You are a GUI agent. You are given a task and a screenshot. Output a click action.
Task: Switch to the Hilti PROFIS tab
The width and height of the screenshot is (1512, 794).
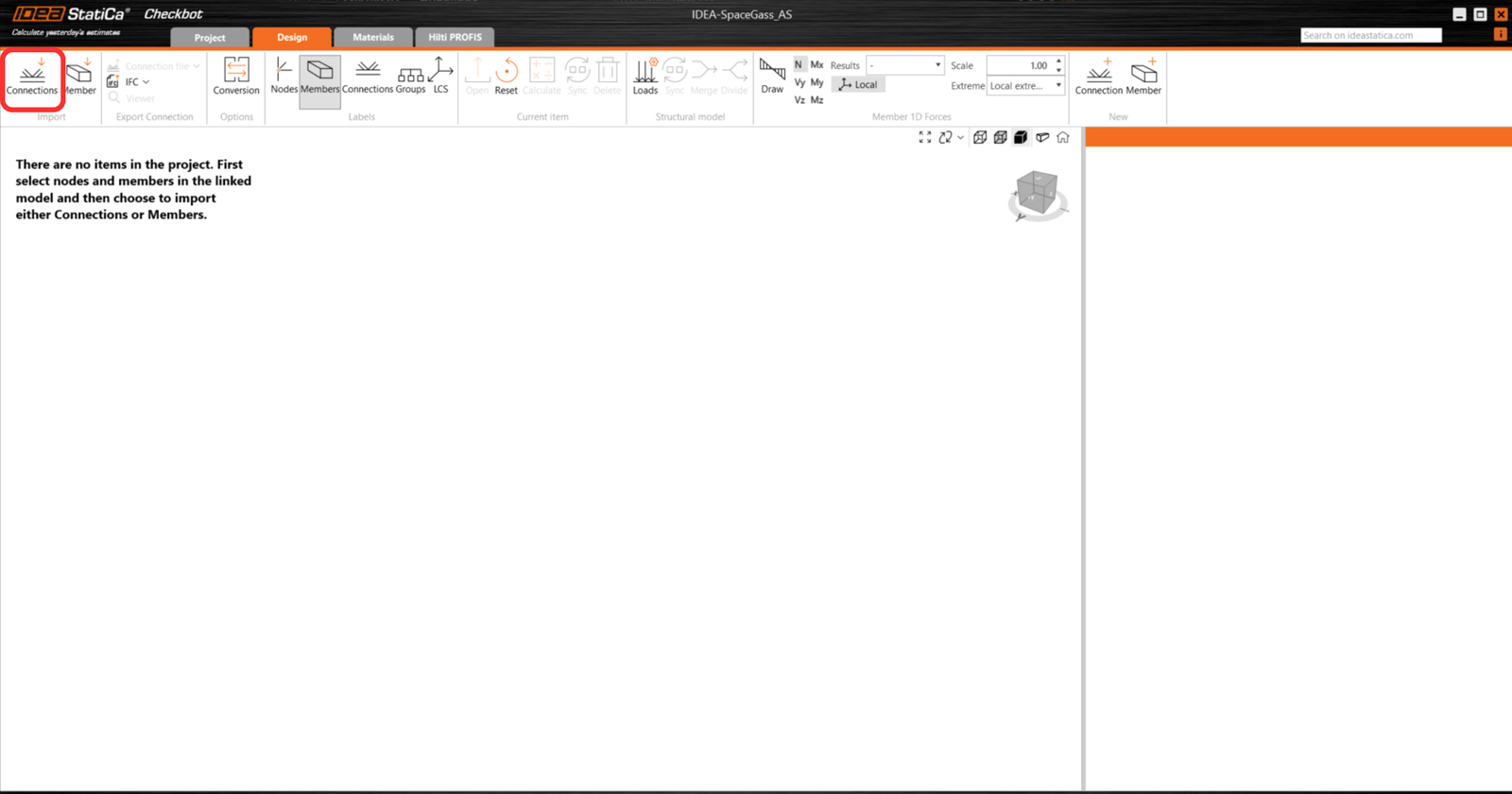[x=455, y=38]
